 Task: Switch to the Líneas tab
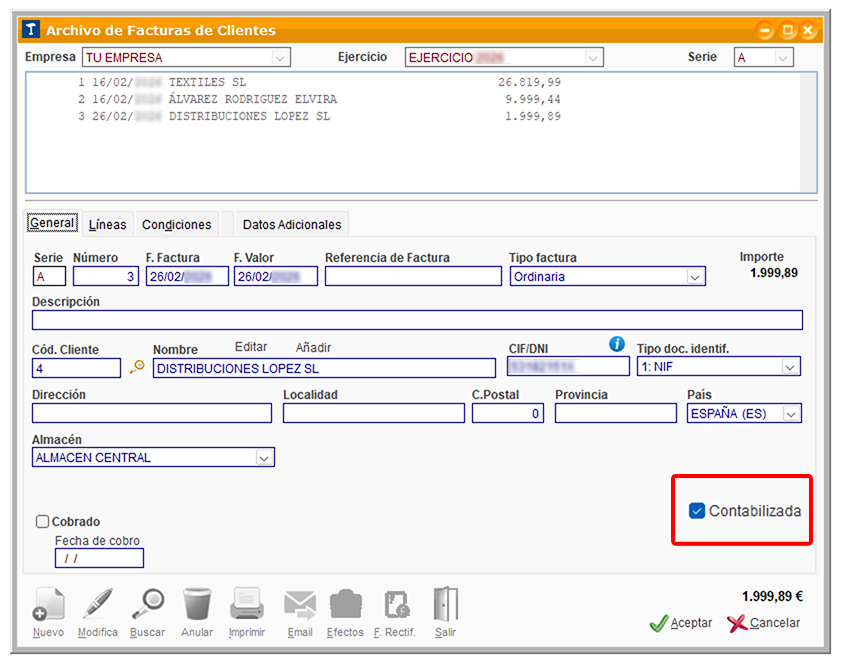pyautogui.click(x=107, y=224)
